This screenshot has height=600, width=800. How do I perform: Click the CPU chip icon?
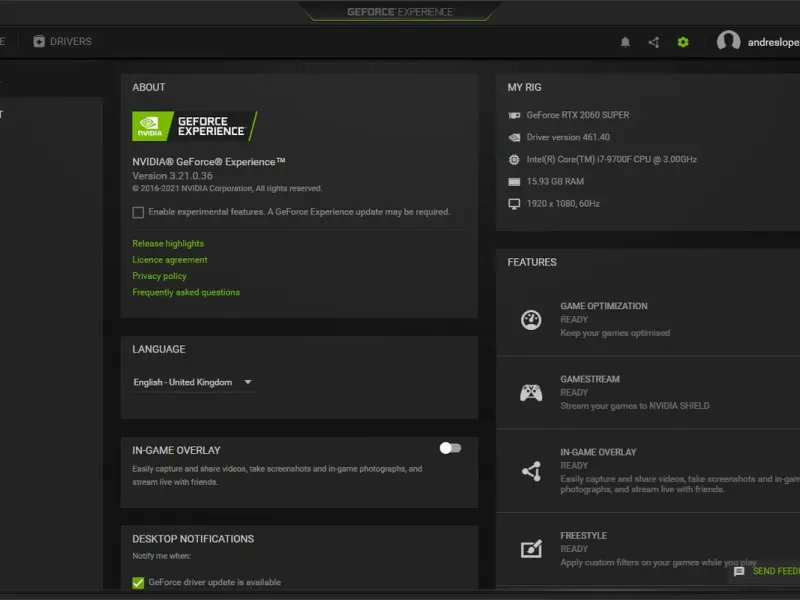click(x=514, y=159)
